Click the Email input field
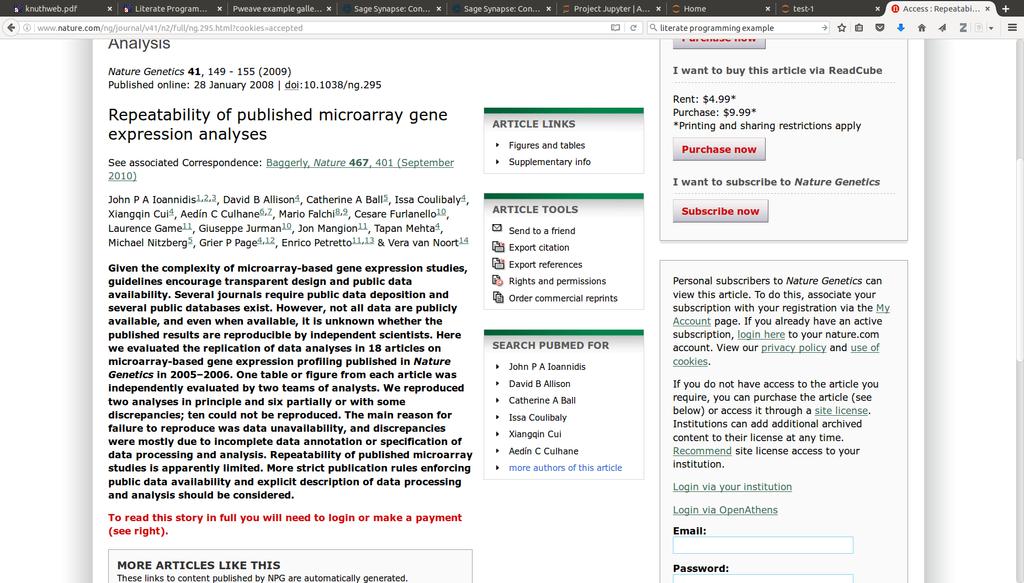This screenshot has height=583, width=1024. click(763, 545)
